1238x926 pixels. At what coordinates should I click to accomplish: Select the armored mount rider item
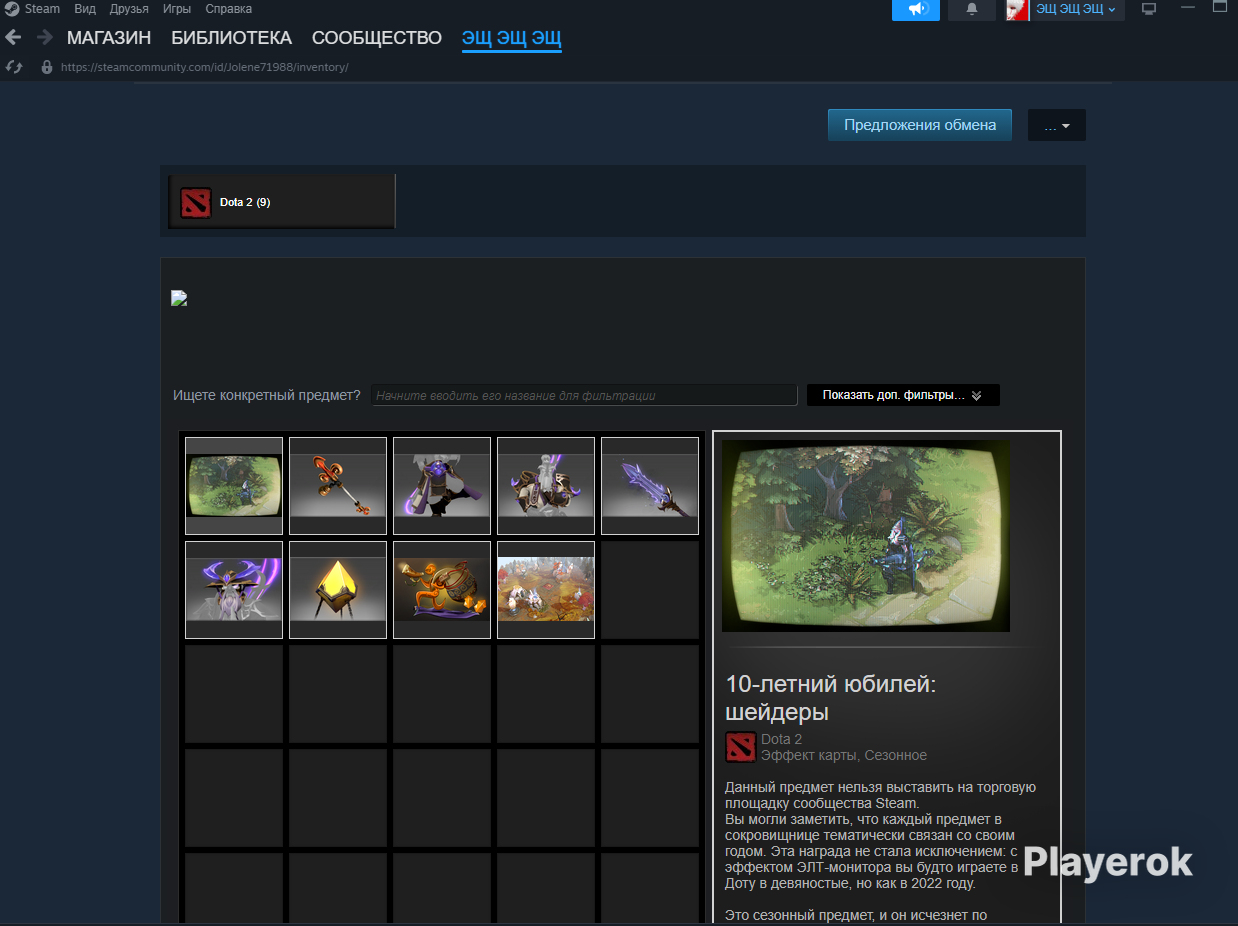546,486
